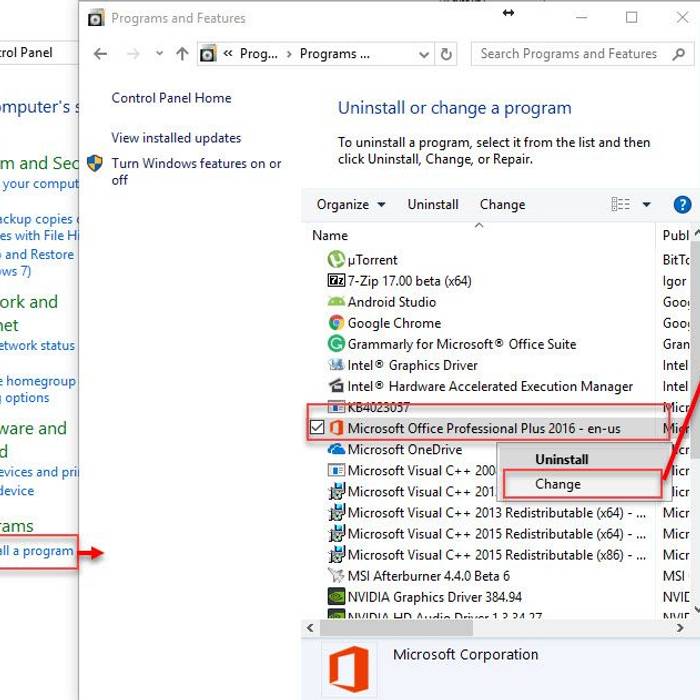The height and width of the screenshot is (700, 700).
Task: Expand the address bar history dropdown
Action: click(x=423, y=54)
